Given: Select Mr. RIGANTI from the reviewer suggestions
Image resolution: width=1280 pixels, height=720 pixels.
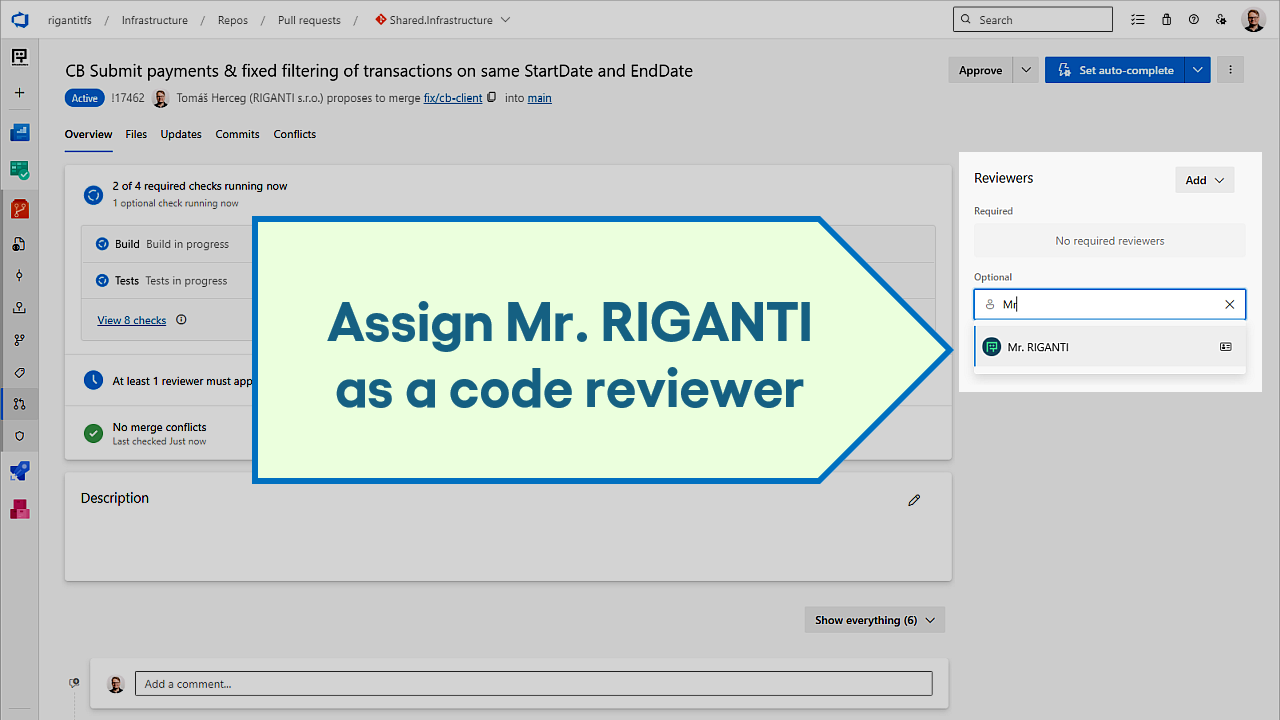Looking at the screenshot, I should (1039, 347).
